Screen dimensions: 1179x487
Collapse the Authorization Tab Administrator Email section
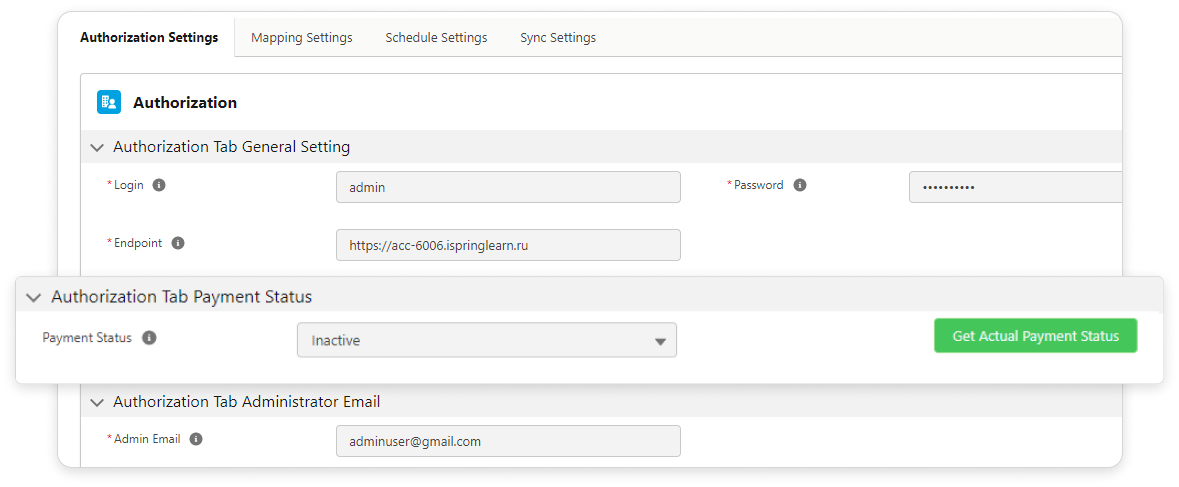97,402
